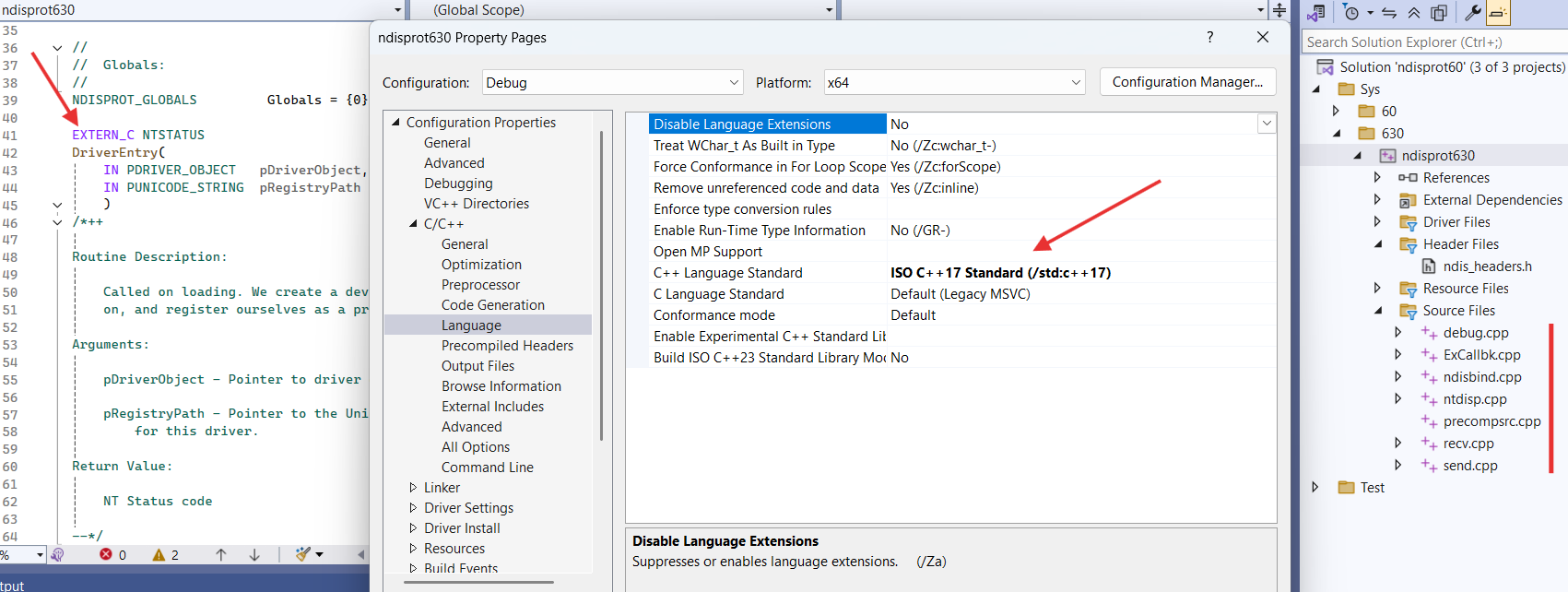Click the warning triangle icon
Screen dimensions: 1568x592
[159, 554]
